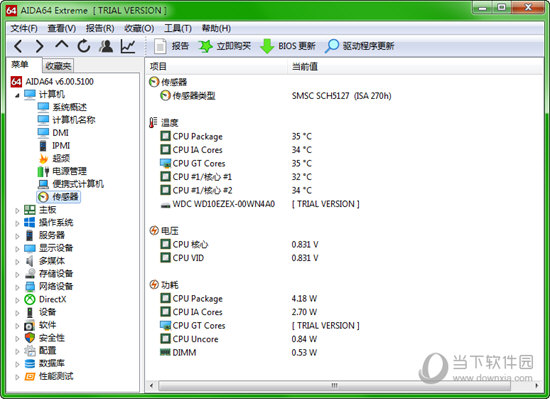Open 电源管理 tree item

click(x=62, y=171)
